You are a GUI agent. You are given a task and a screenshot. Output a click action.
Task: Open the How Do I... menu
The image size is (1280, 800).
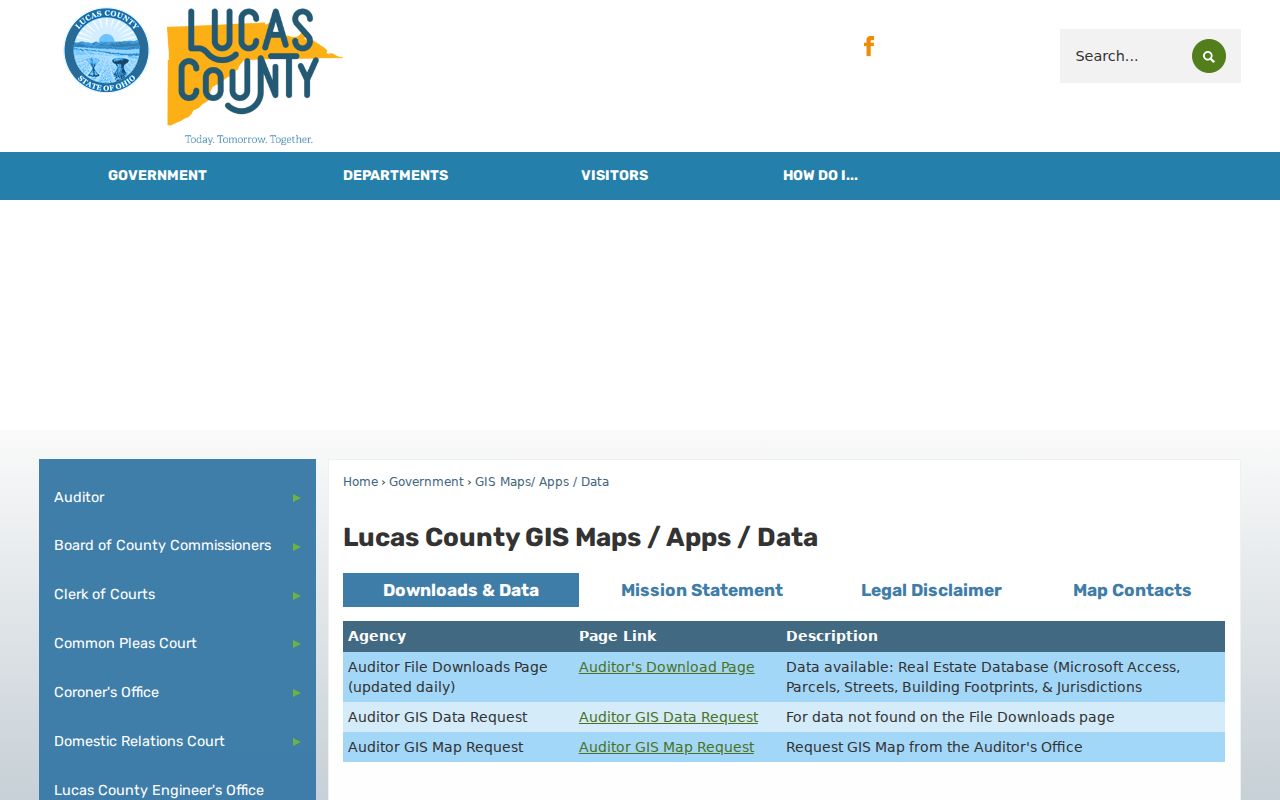point(820,175)
